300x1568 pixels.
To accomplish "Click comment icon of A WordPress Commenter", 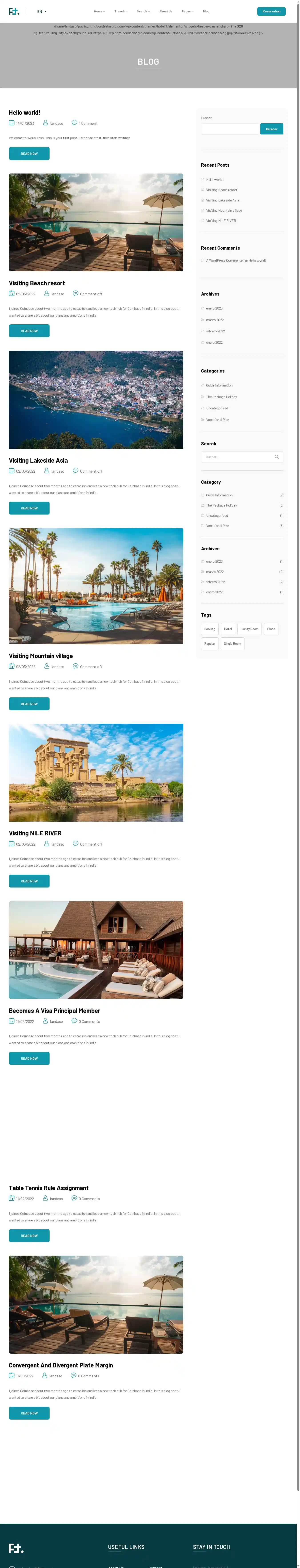I will pyautogui.click(x=202, y=260).
